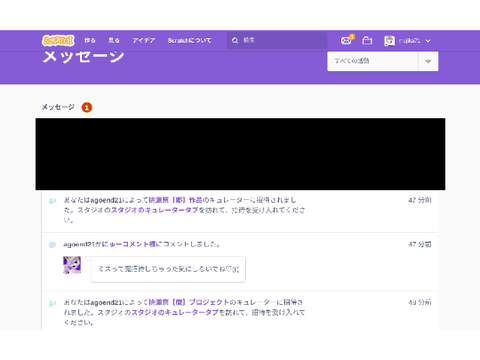This screenshot has height=360, width=480.
Task: Open the My Stuff folder icon
Action: [x=367, y=40]
